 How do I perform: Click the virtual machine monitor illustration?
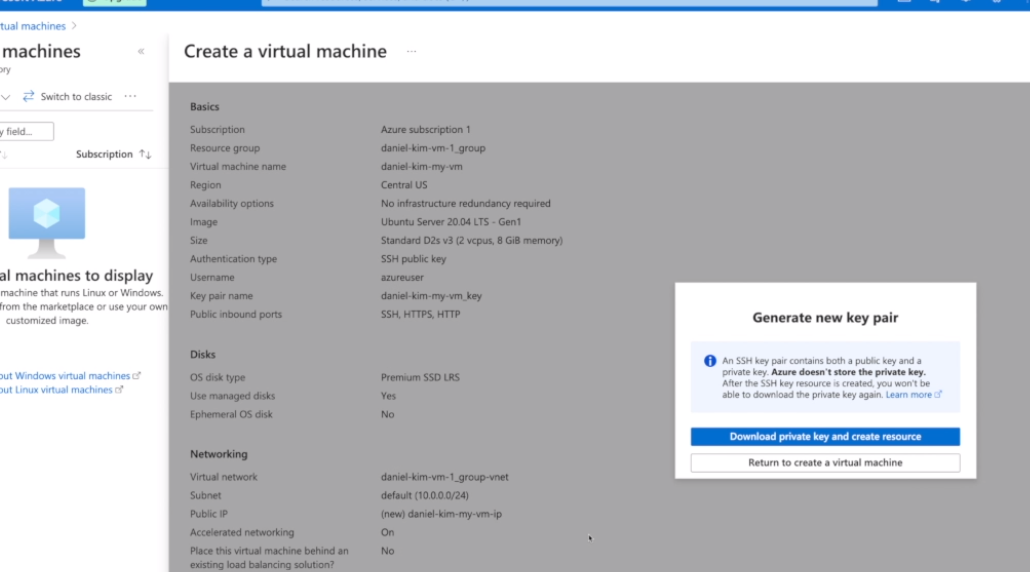(x=47, y=223)
